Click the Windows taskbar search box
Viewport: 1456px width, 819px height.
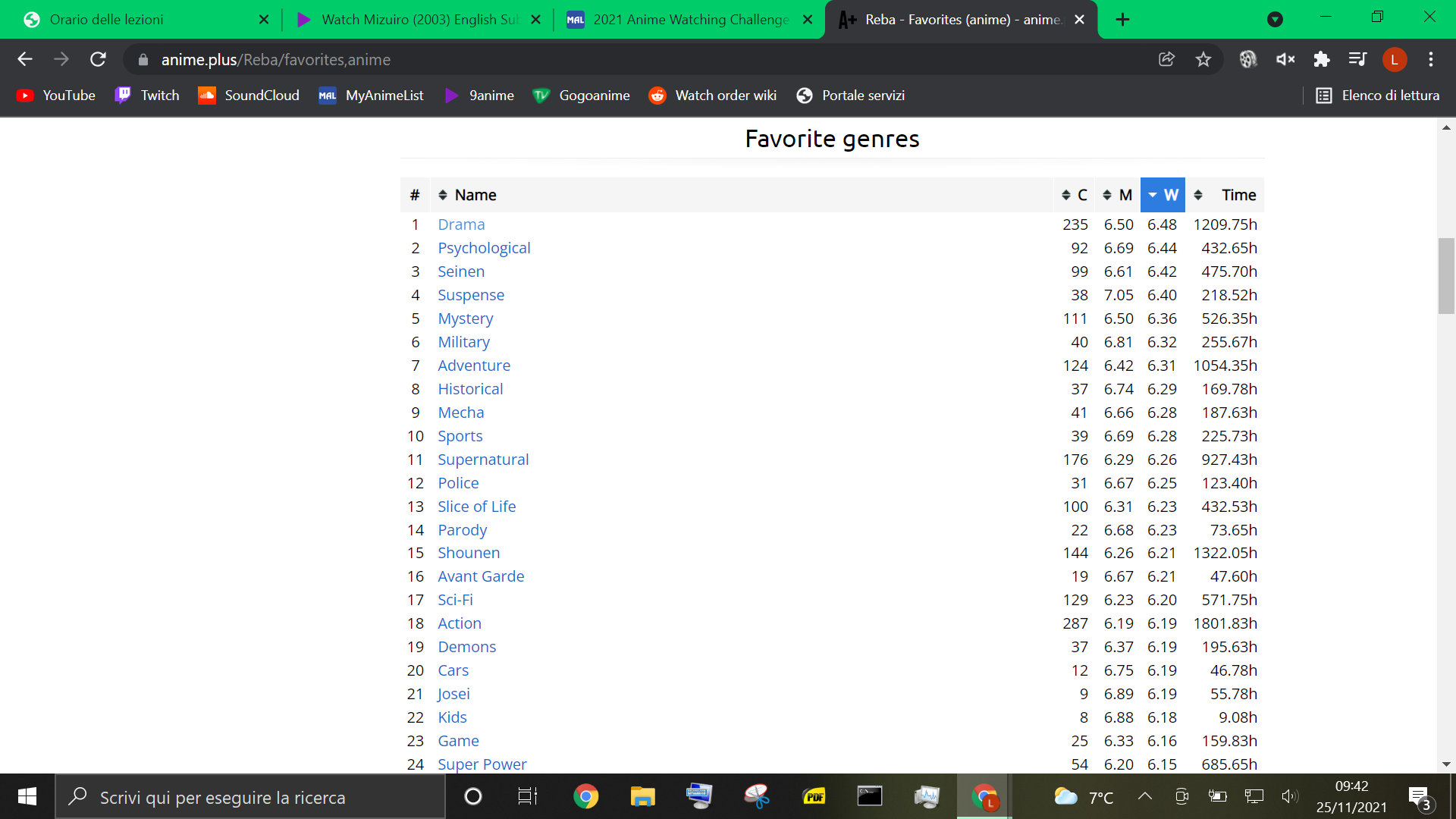click(x=250, y=797)
